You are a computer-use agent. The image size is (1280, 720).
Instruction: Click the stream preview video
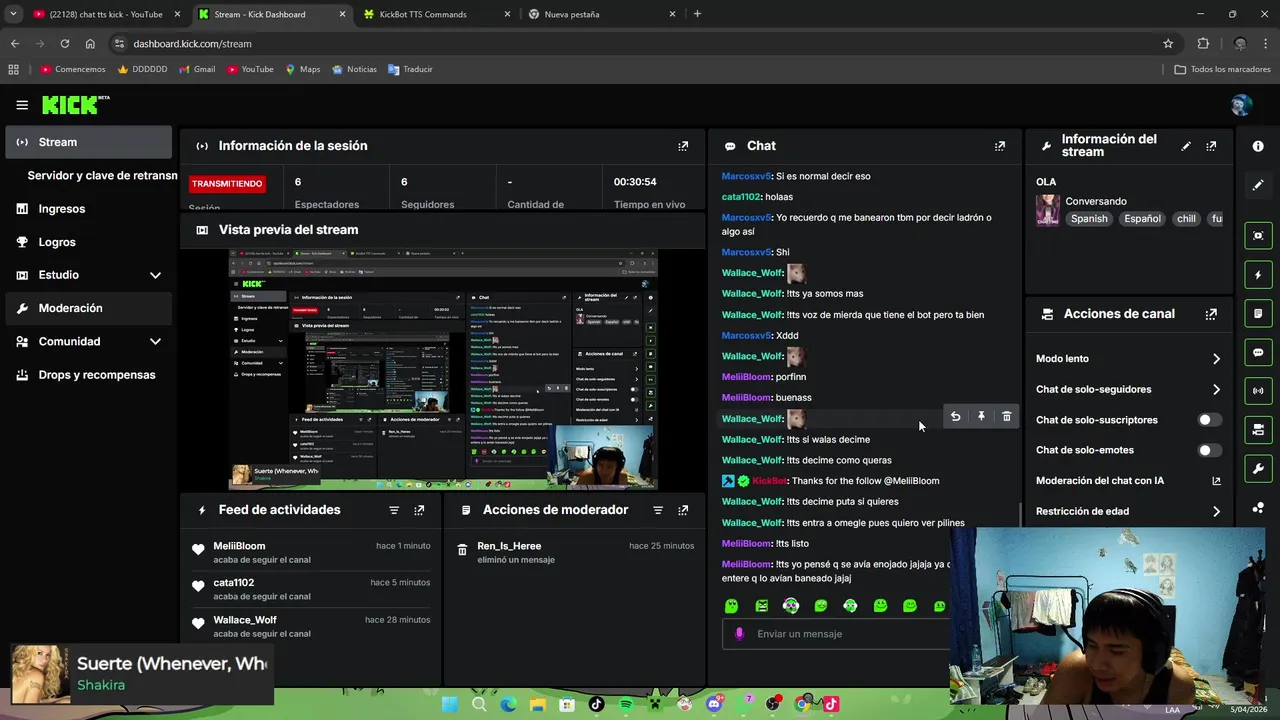point(443,370)
